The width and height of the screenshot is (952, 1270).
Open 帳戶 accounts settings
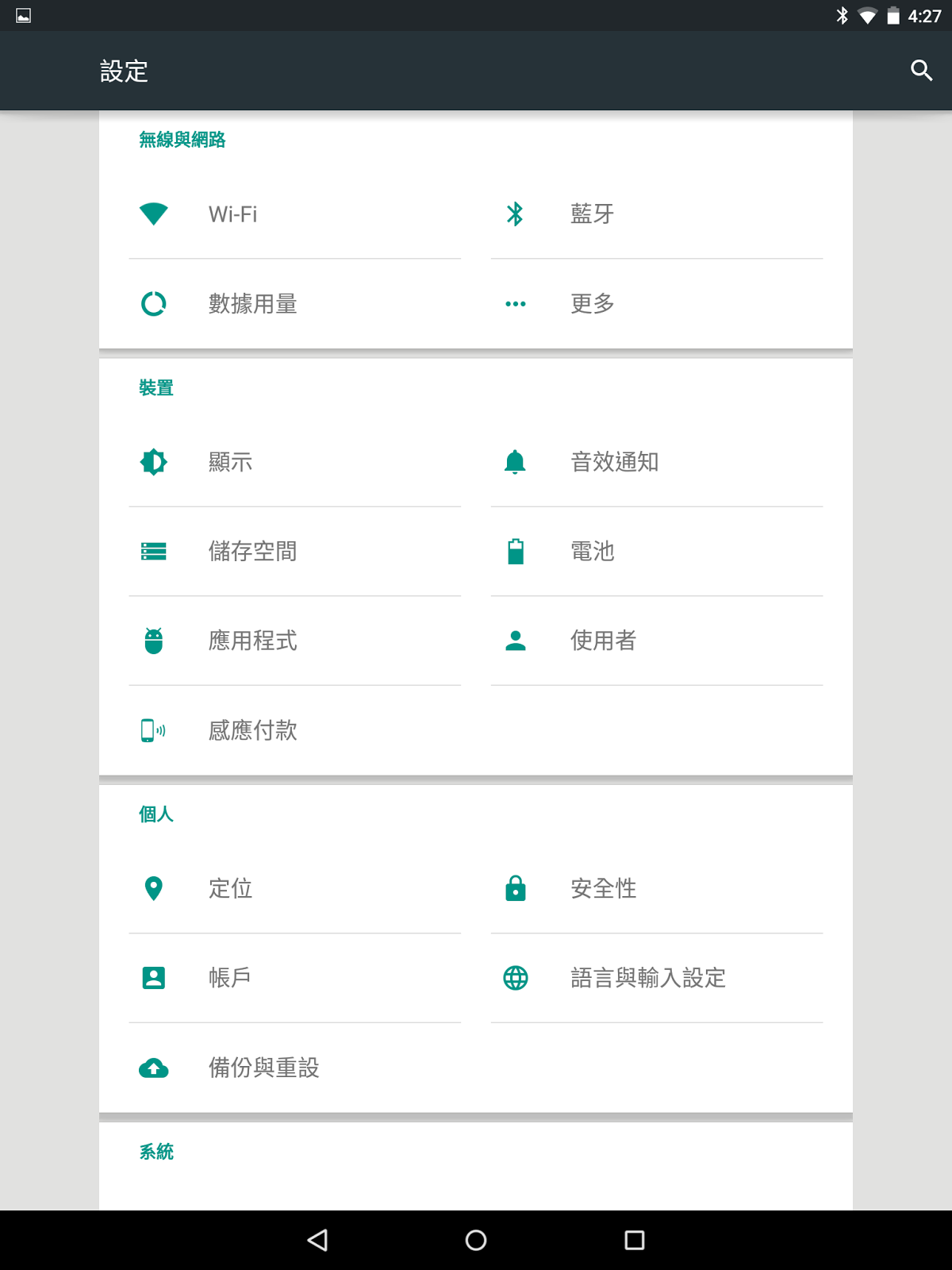click(230, 978)
